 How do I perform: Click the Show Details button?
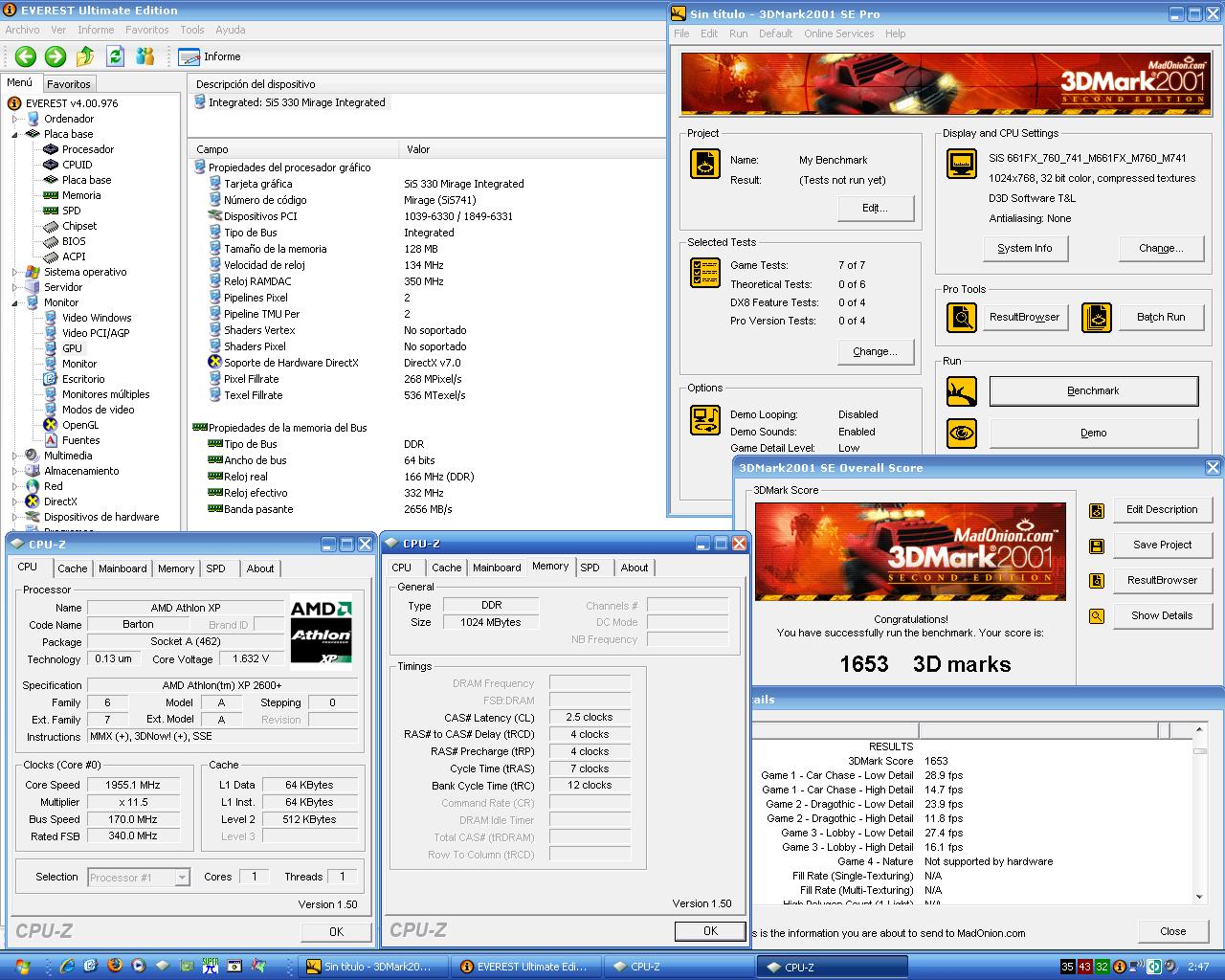(1162, 616)
